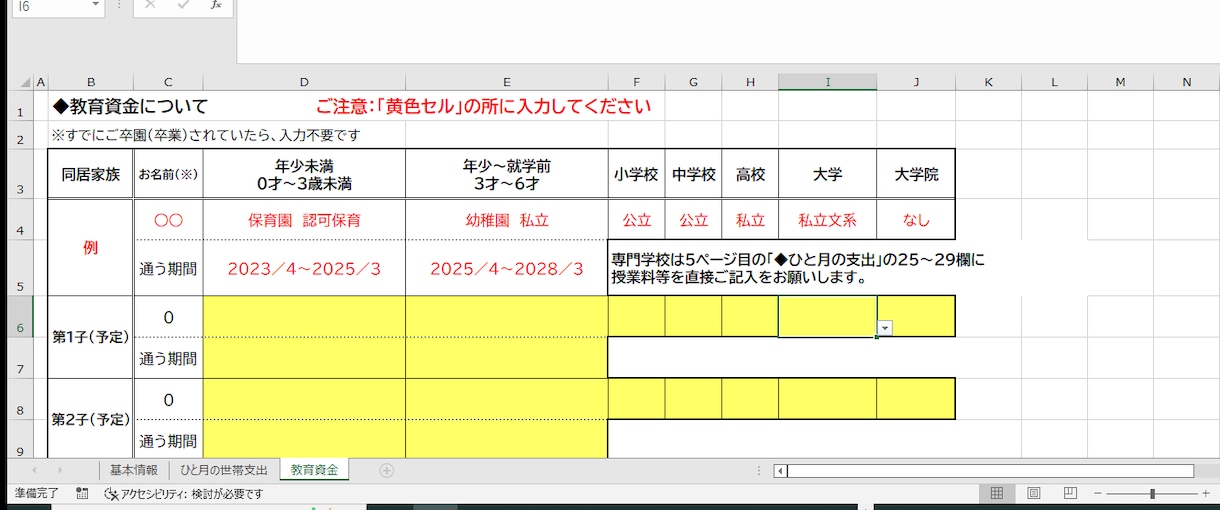1220x510 pixels.
Task: Click the 準備完了 status text
Action: (x=37, y=494)
